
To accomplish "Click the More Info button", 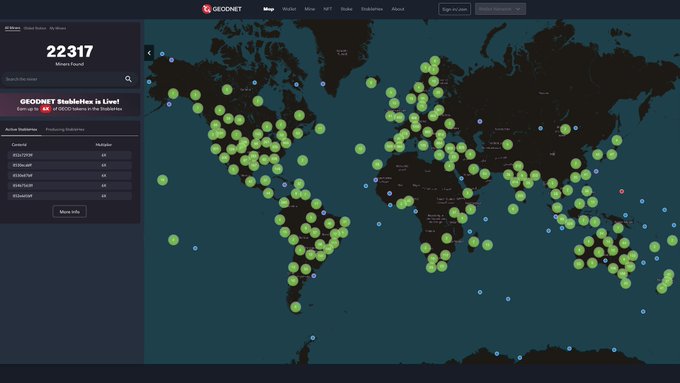I will pos(69,212).
